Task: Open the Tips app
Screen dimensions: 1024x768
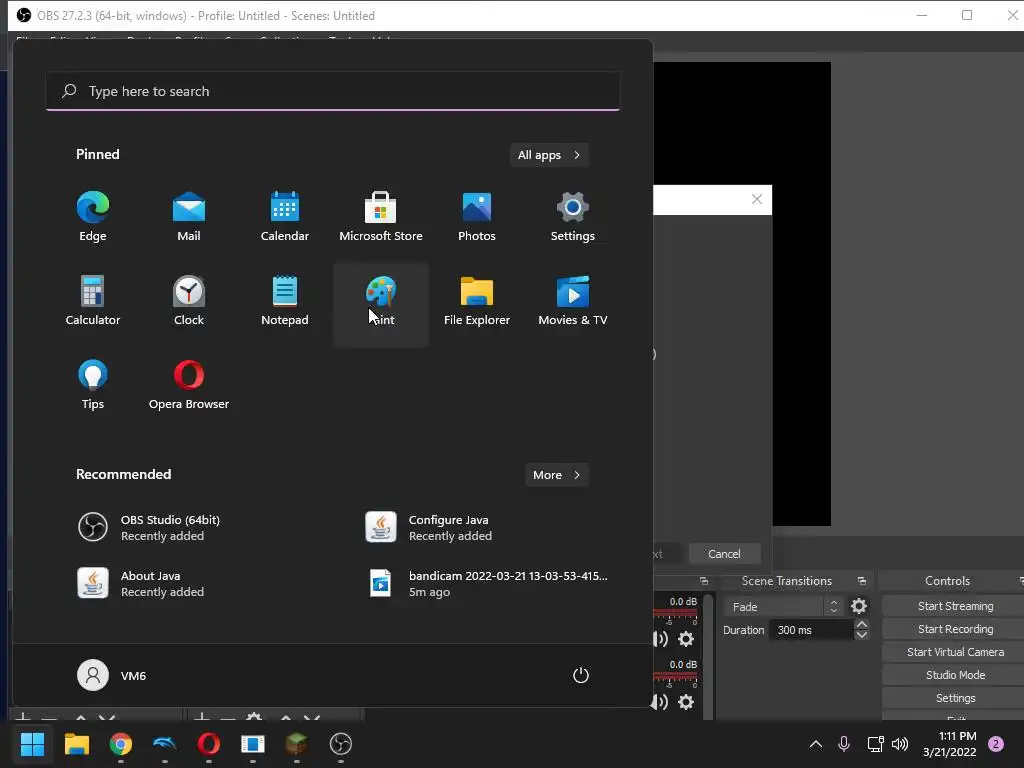Action: pyautogui.click(x=93, y=385)
